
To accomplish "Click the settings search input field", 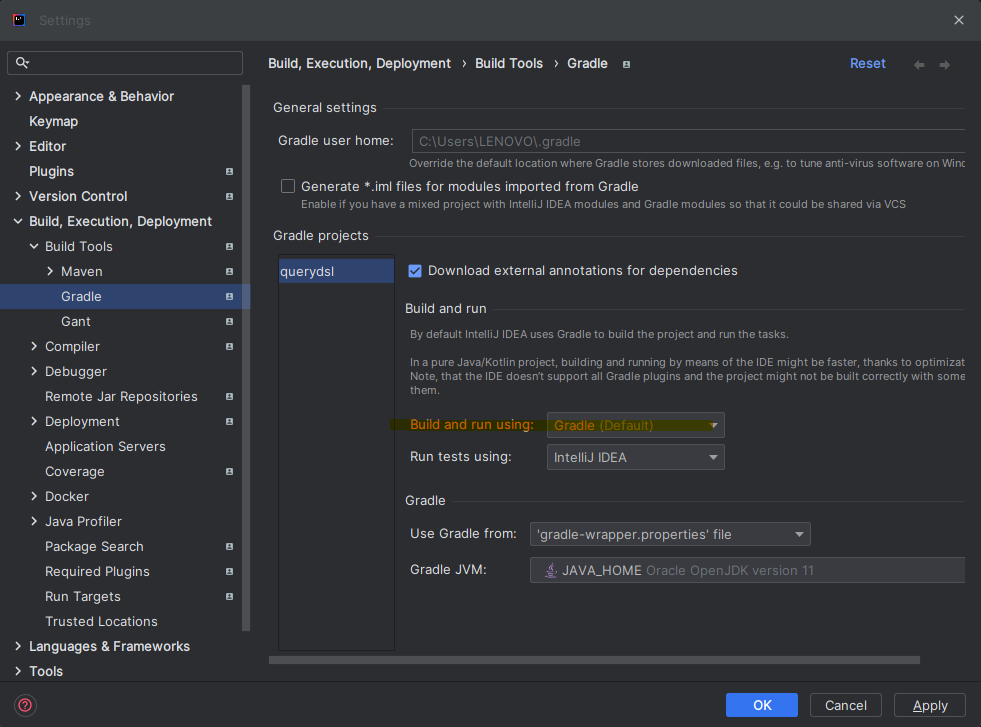I will tap(125, 63).
